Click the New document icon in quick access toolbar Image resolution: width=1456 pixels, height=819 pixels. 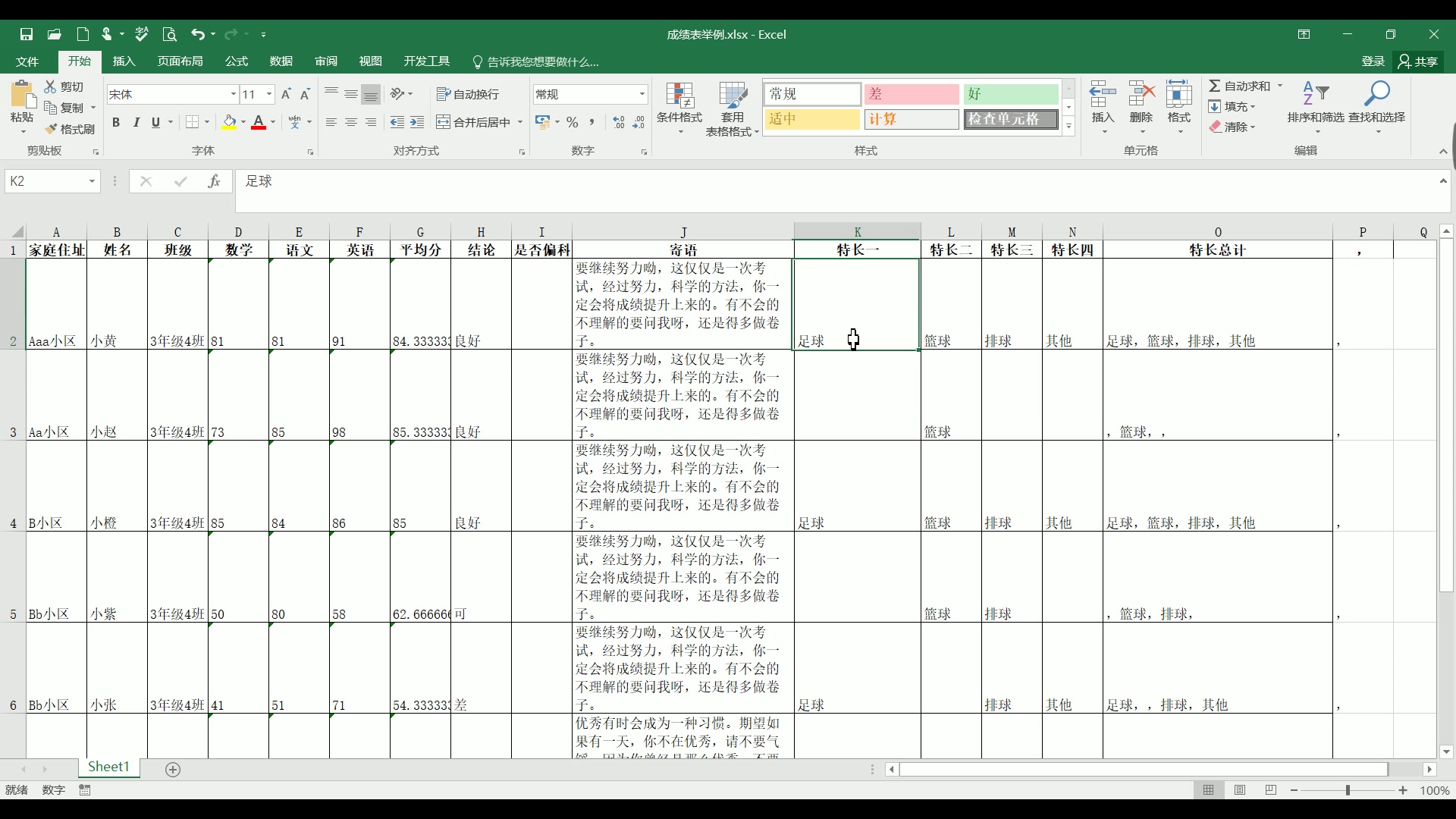(x=83, y=34)
